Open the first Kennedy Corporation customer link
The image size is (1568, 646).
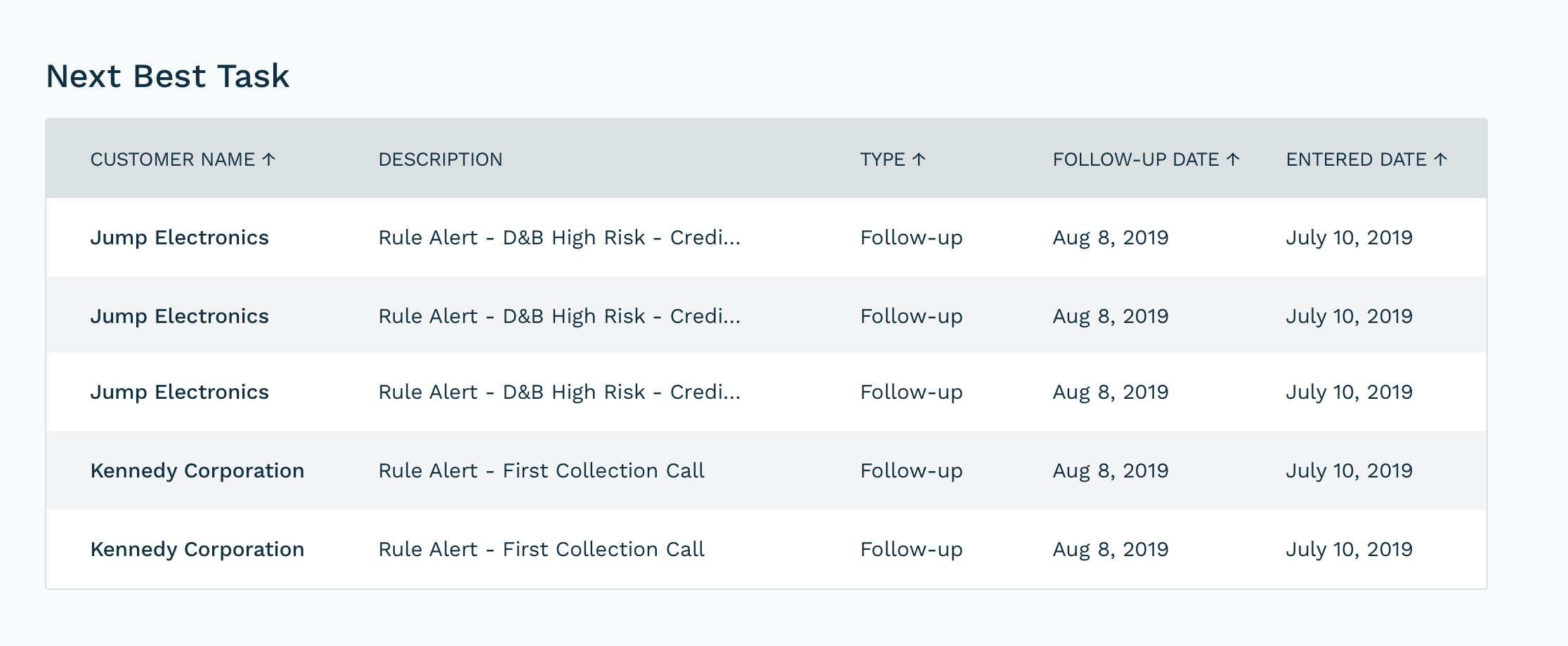197,470
